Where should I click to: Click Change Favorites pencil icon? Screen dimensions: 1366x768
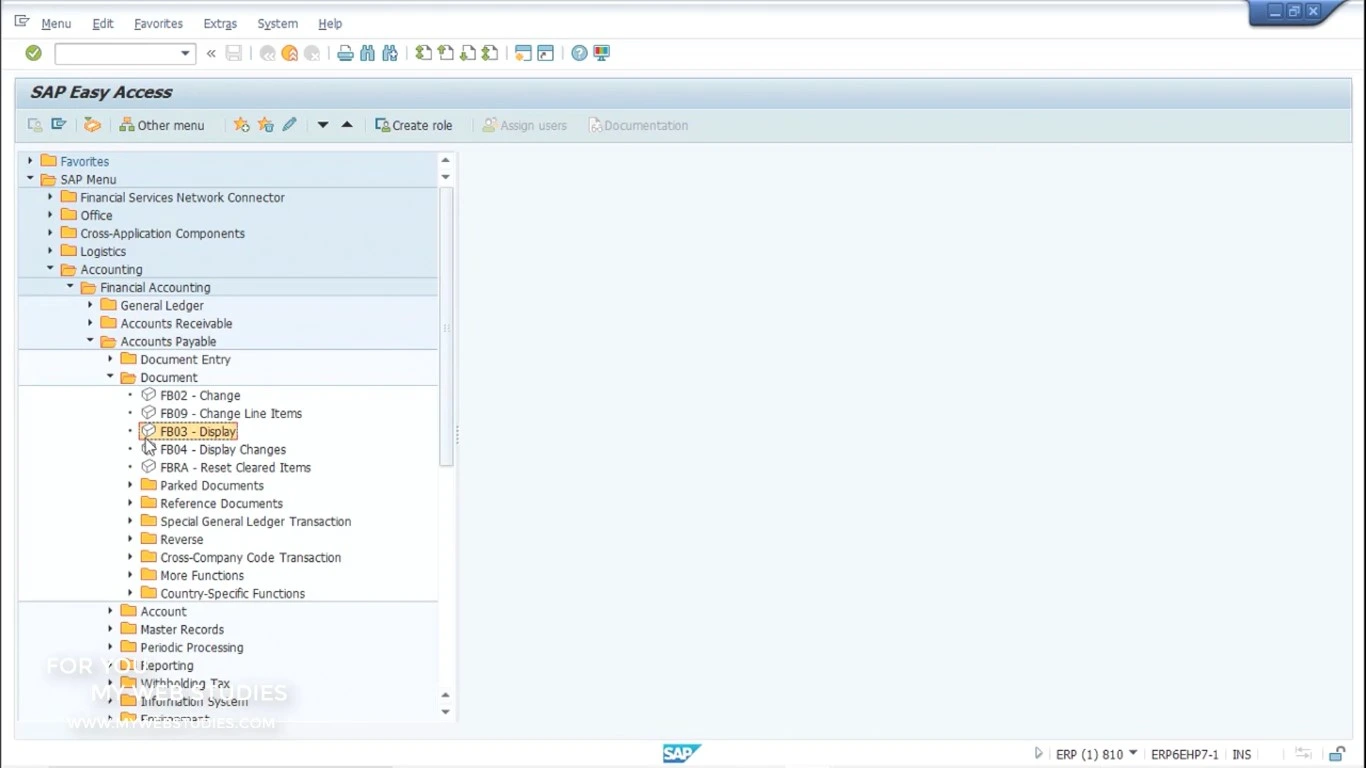pos(289,125)
